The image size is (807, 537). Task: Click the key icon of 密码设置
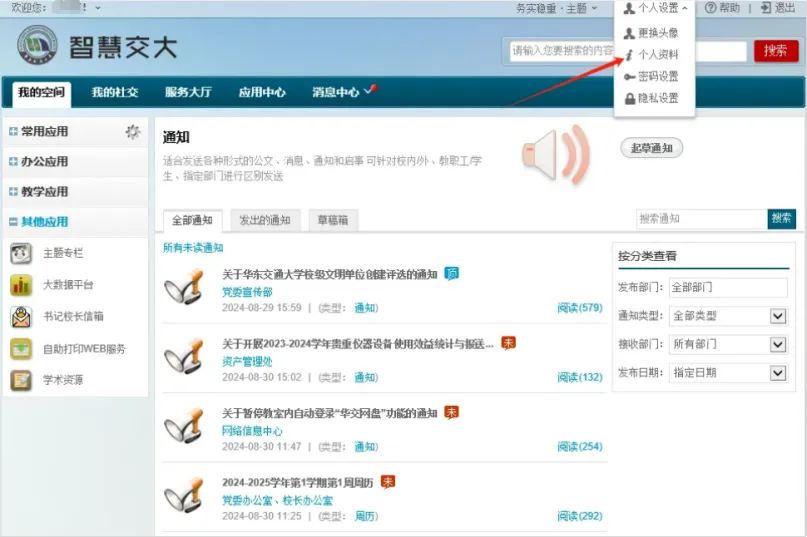pyautogui.click(x=629, y=77)
